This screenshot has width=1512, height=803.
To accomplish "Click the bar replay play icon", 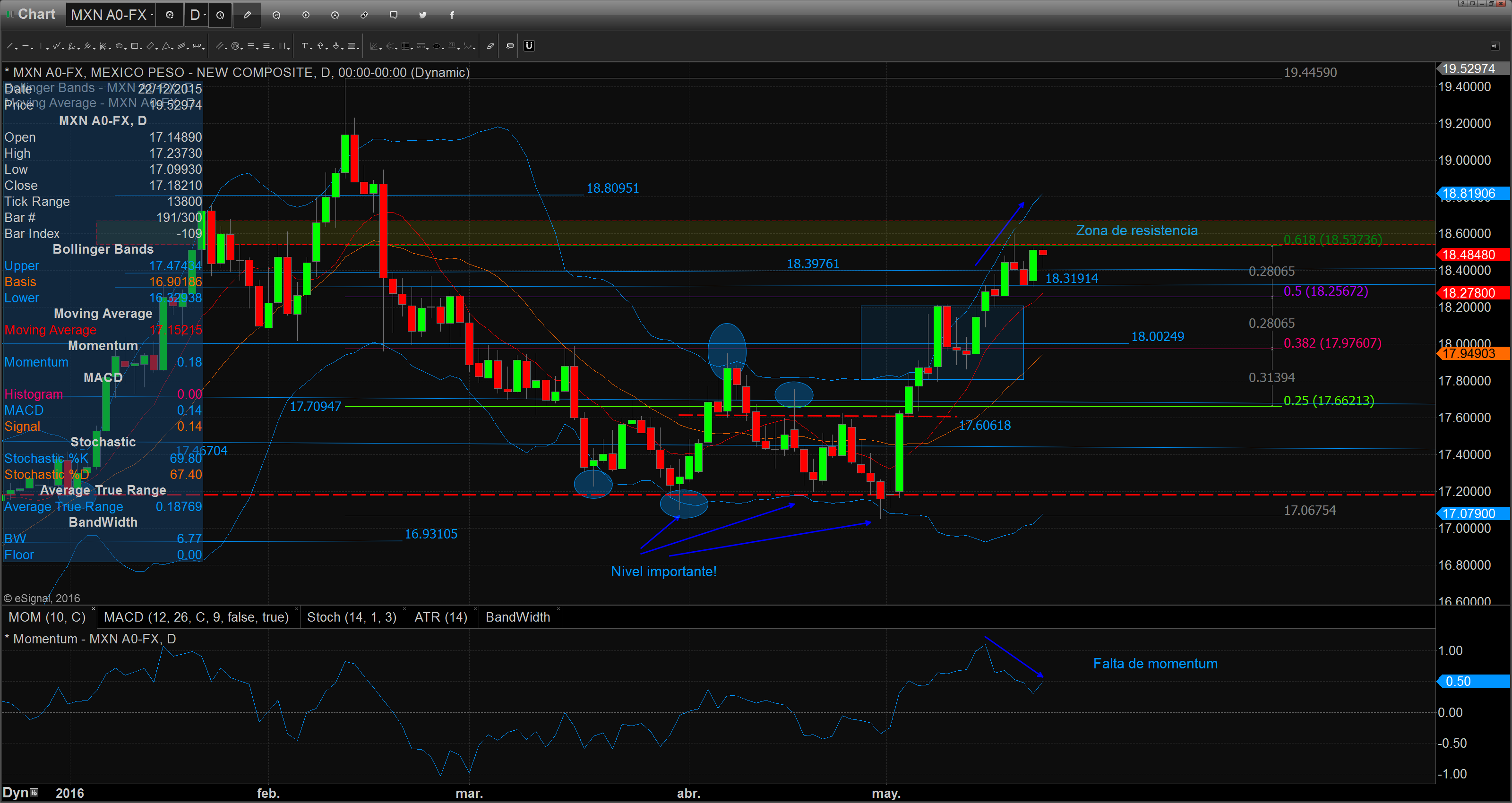I will pos(306,15).
